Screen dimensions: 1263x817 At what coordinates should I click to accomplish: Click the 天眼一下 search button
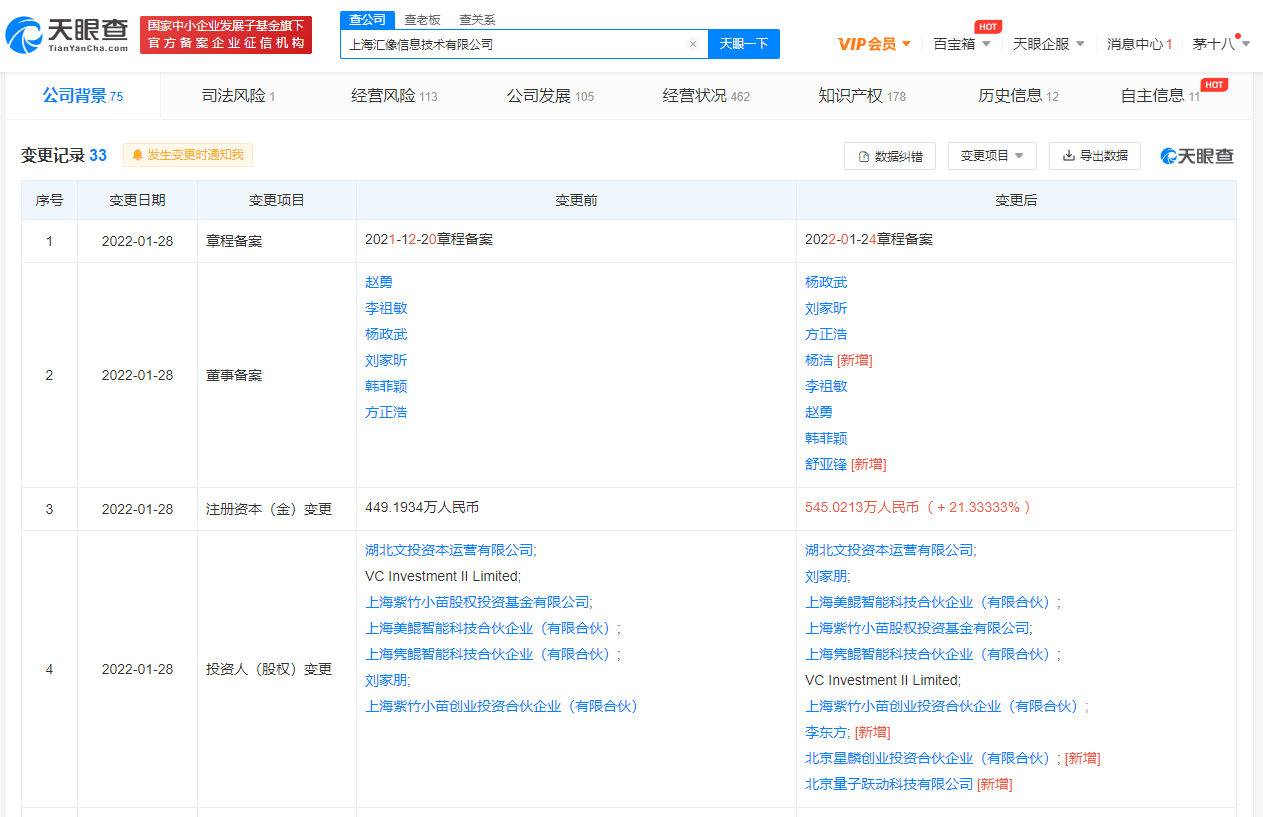click(744, 44)
